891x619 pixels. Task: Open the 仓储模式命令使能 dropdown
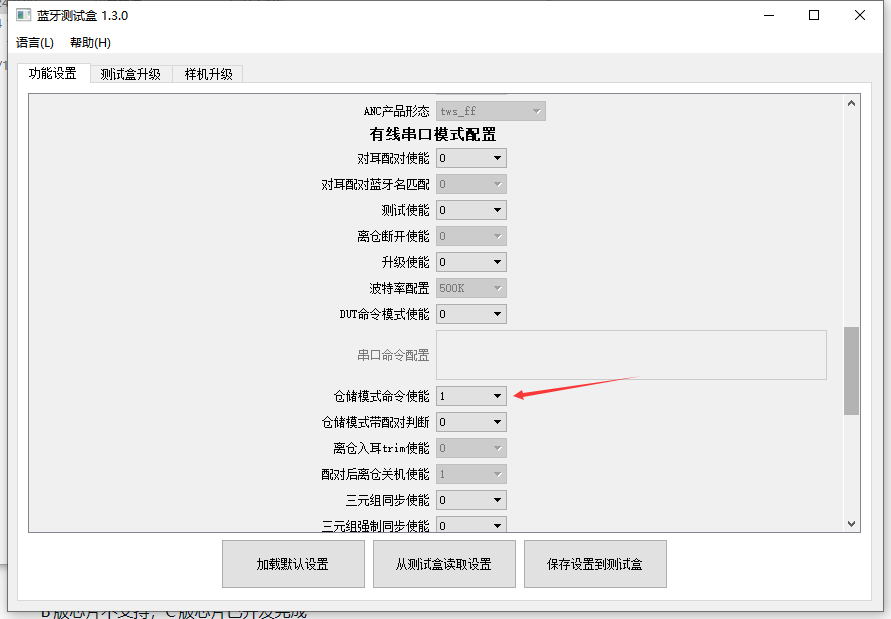471,396
